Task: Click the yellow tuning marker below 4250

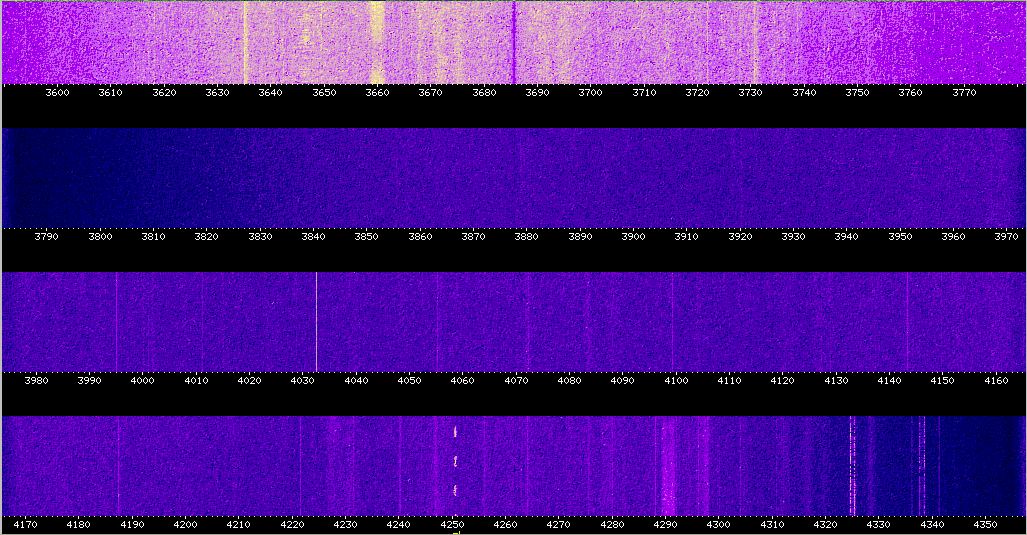Action: coord(457,533)
